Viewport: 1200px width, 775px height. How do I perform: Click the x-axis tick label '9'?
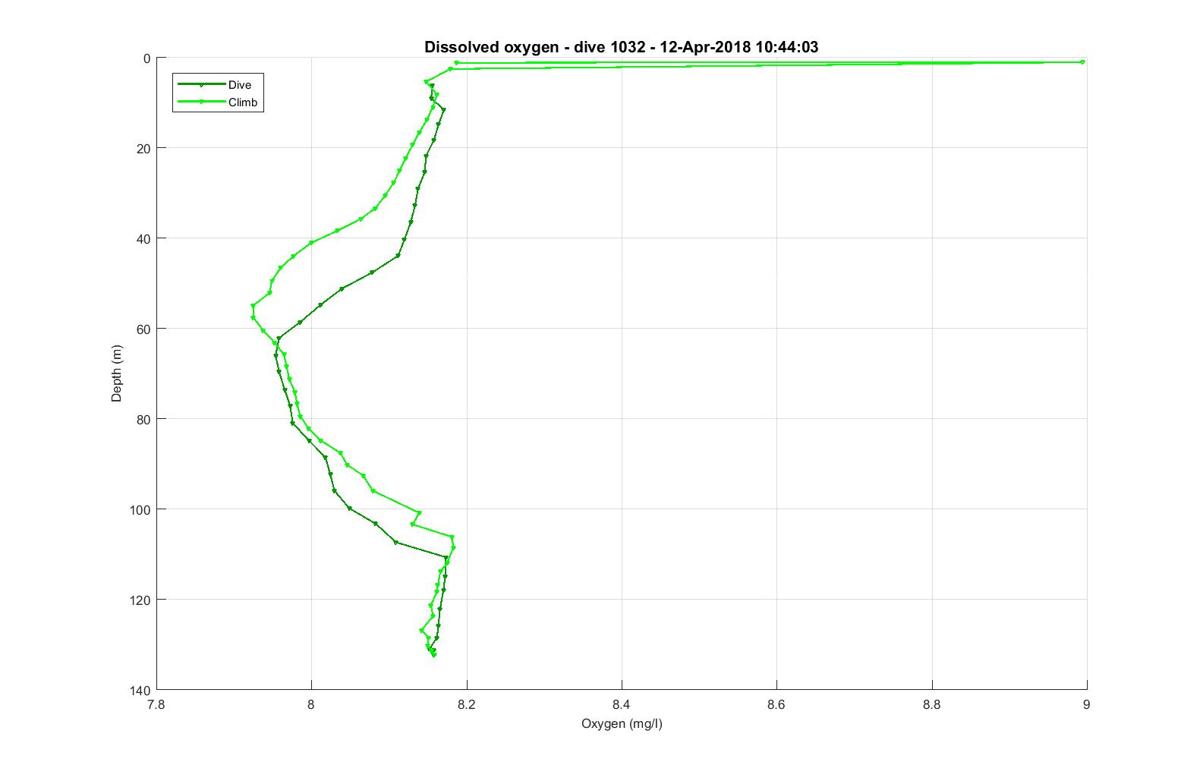(1086, 705)
